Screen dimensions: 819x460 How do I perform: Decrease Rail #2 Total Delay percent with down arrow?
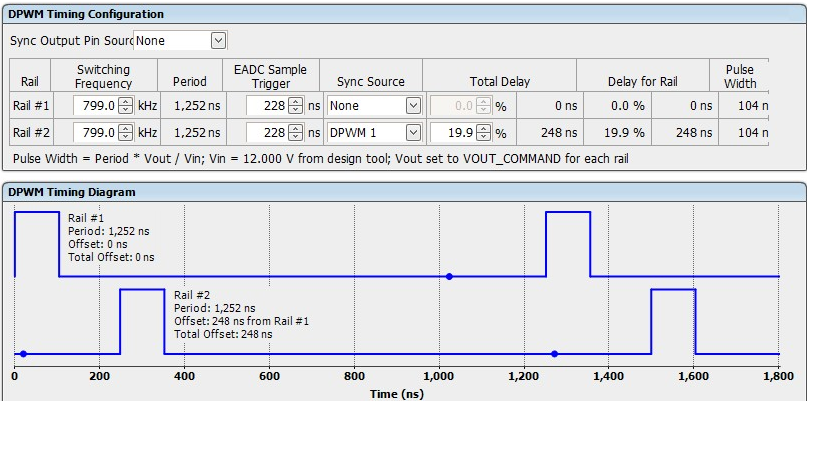pos(484,137)
